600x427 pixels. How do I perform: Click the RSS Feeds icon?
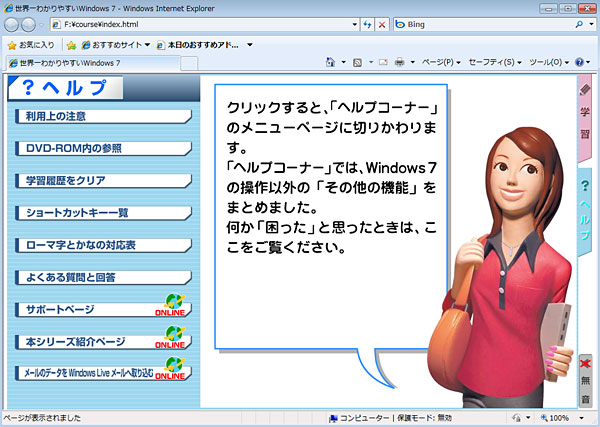pyautogui.click(x=357, y=62)
